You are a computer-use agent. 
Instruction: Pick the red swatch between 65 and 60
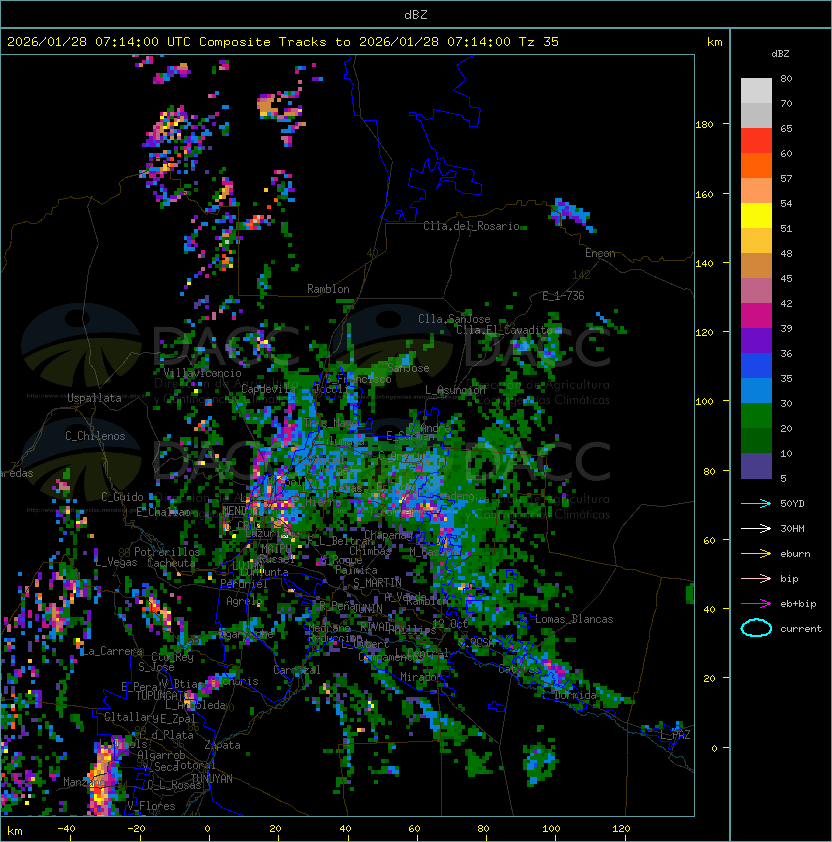pos(756,140)
